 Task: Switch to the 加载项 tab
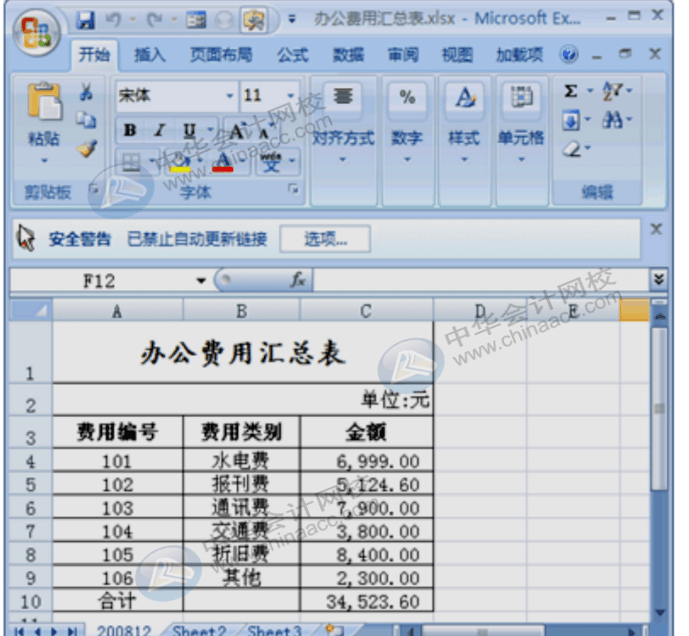tap(519, 55)
